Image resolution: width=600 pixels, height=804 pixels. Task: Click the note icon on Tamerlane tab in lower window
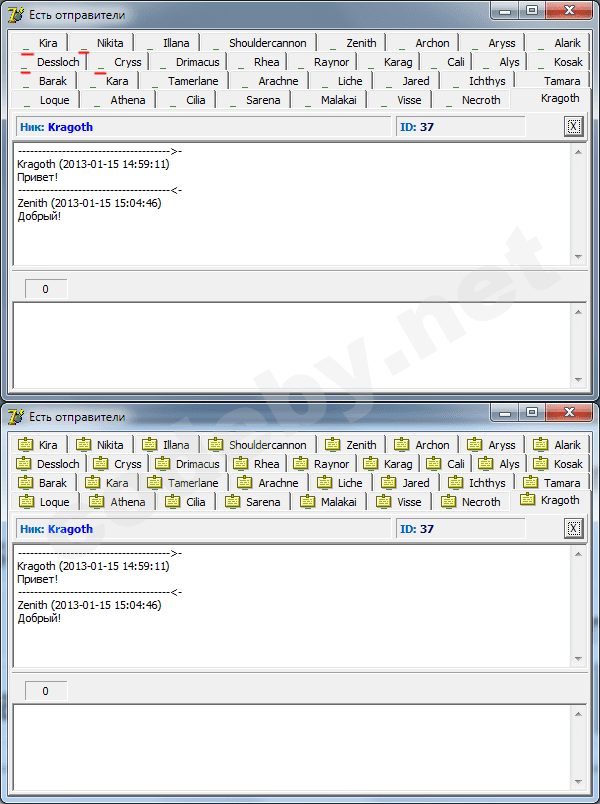click(x=154, y=482)
